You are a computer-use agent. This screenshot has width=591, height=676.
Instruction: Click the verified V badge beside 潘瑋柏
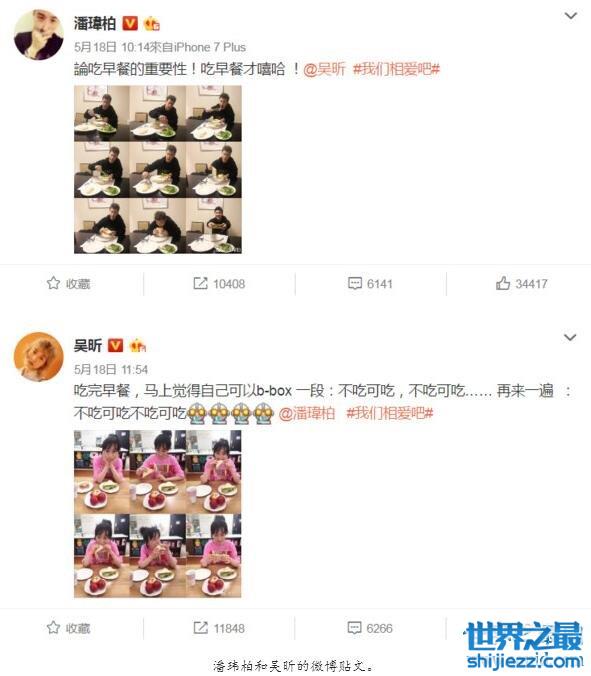(130, 23)
